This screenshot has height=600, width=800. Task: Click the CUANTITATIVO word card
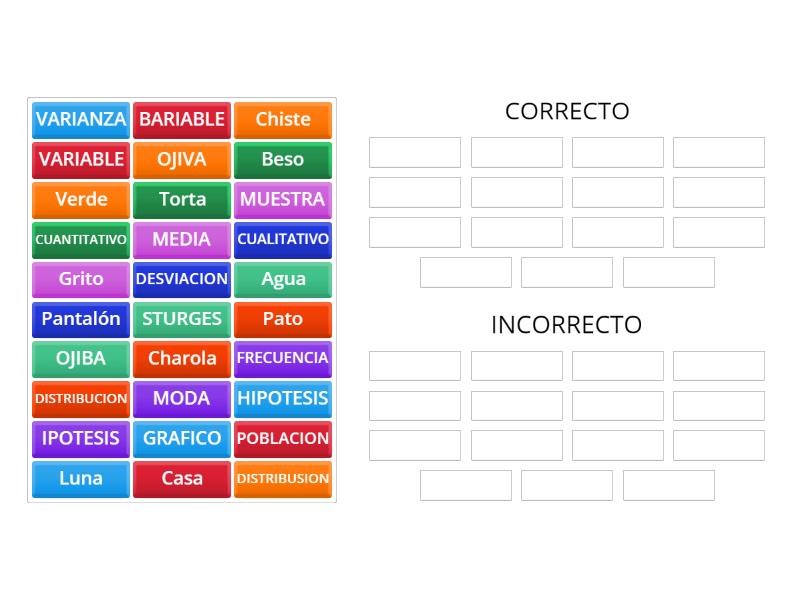click(x=80, y=240)
